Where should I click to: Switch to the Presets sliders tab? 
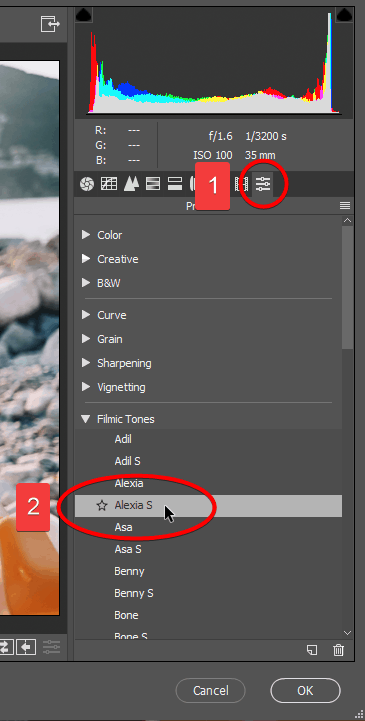[x=263, y=184]
